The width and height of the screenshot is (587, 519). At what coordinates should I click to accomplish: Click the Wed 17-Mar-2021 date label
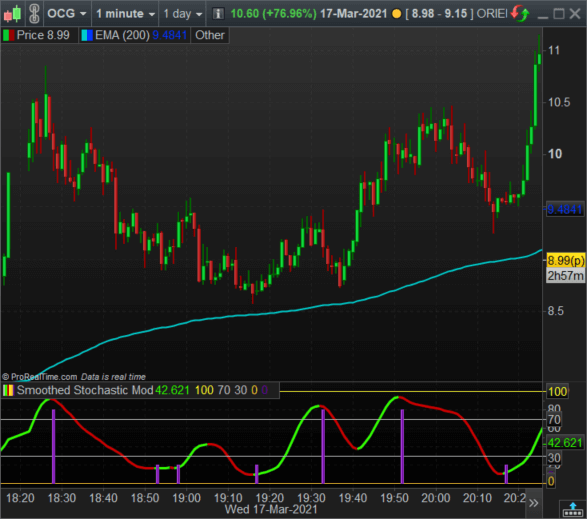(271, 510)
